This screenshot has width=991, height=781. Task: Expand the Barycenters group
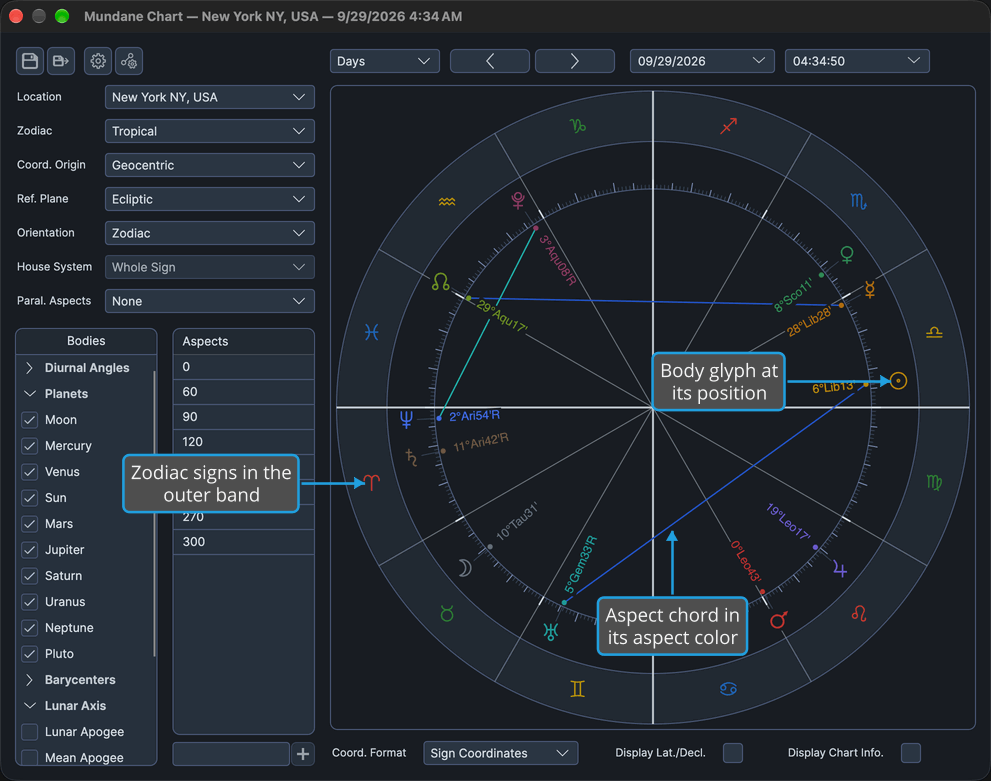[29, 680]
